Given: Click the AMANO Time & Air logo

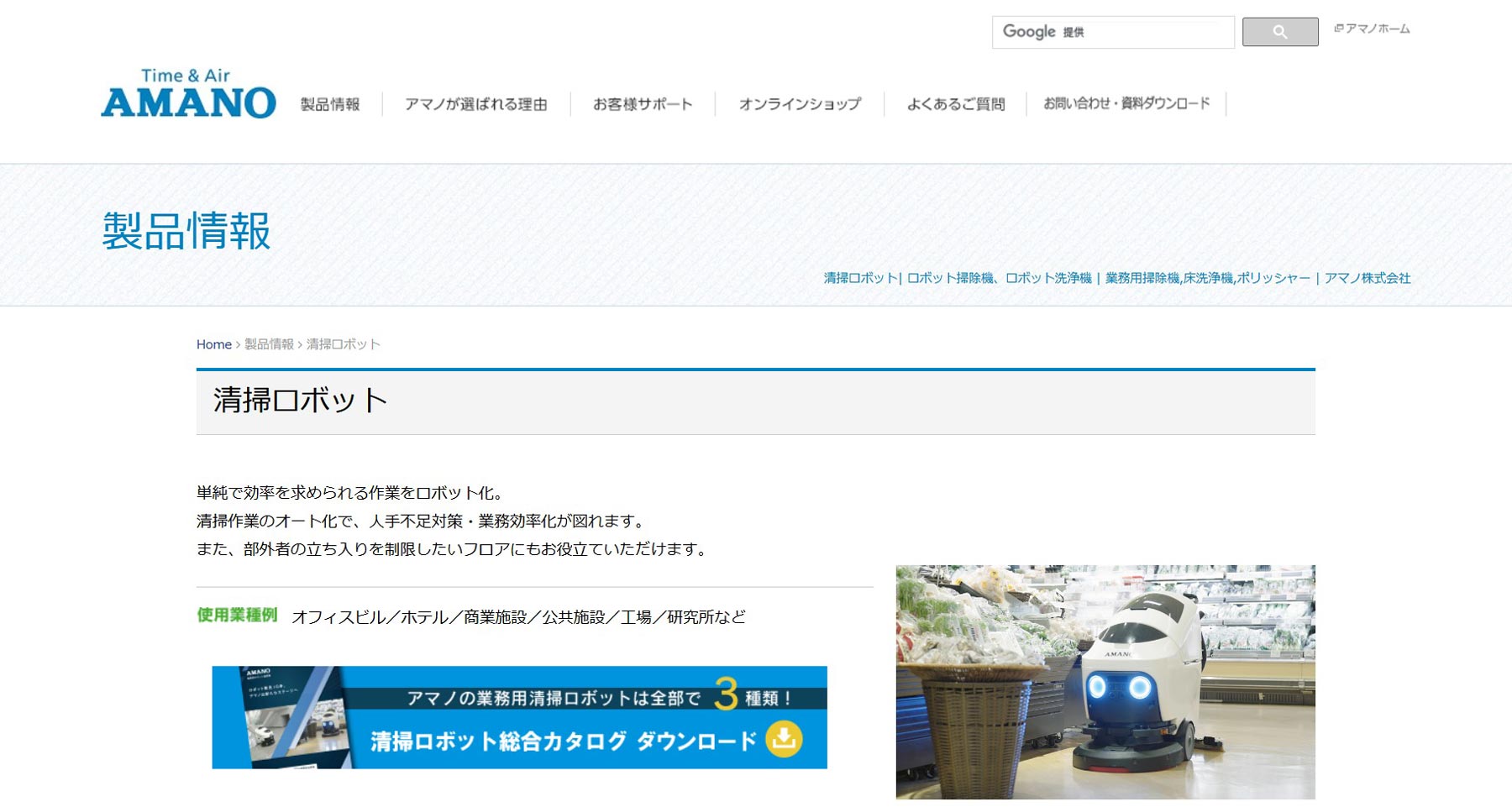Looking at the screenshot, I should pyautogui.click(x=188, y=94).
